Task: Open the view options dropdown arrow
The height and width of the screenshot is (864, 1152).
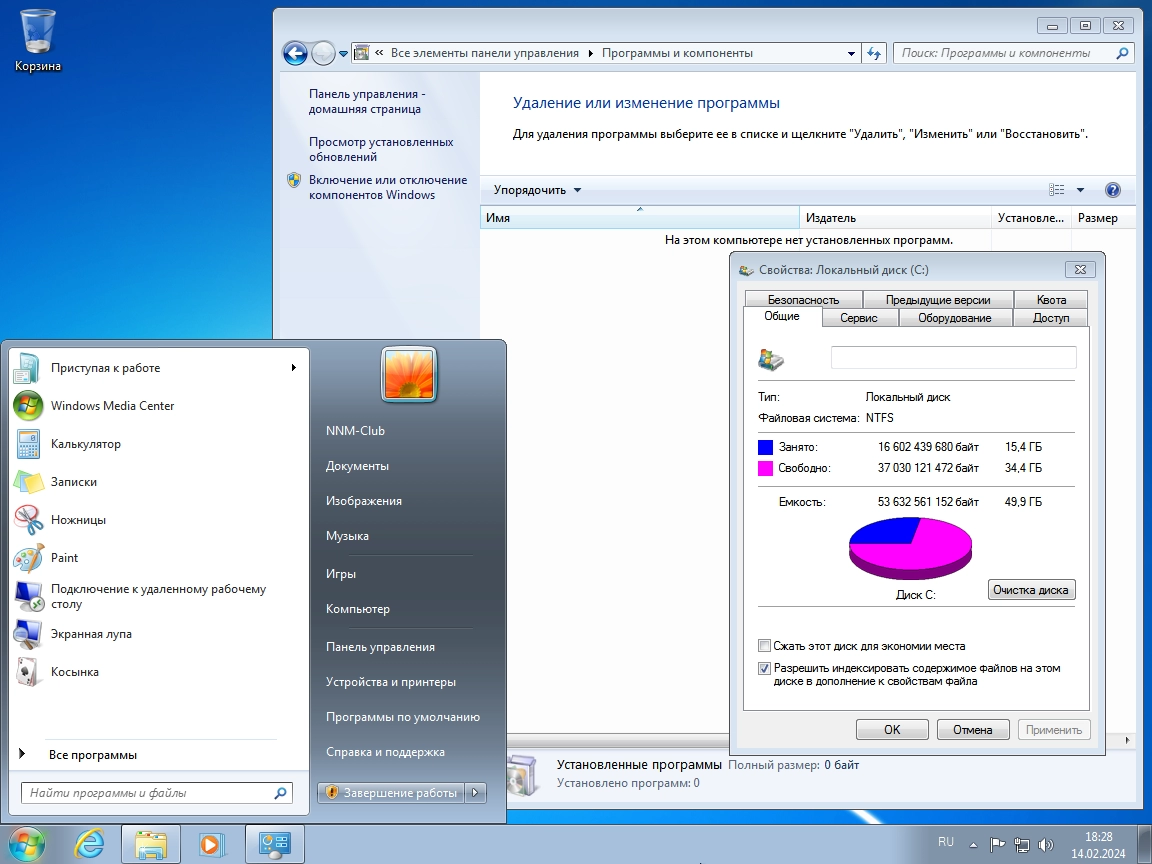Action: pyautogui.click(x=1080, y=190)
